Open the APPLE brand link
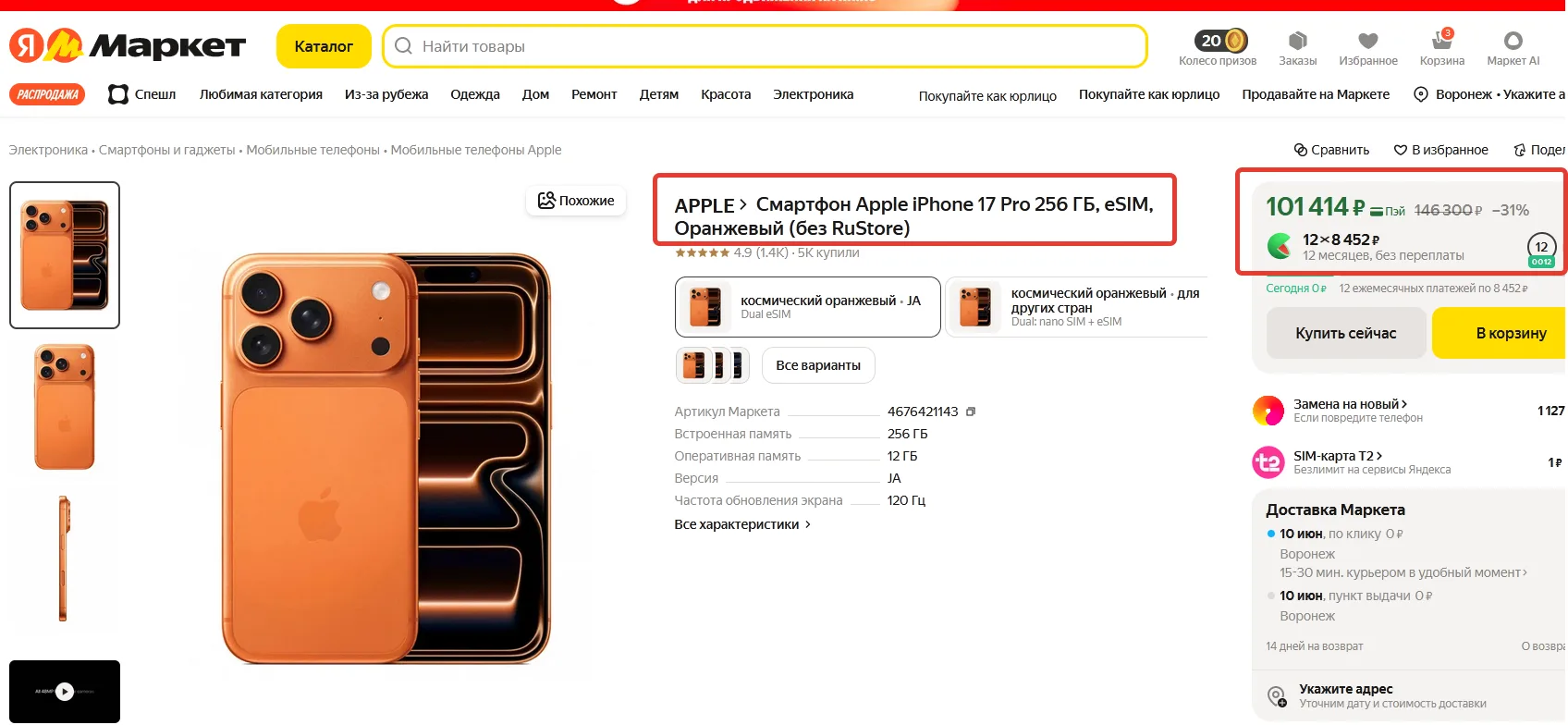The width and height of the screenshot is (1568, 725). click(x=710, y=205)
